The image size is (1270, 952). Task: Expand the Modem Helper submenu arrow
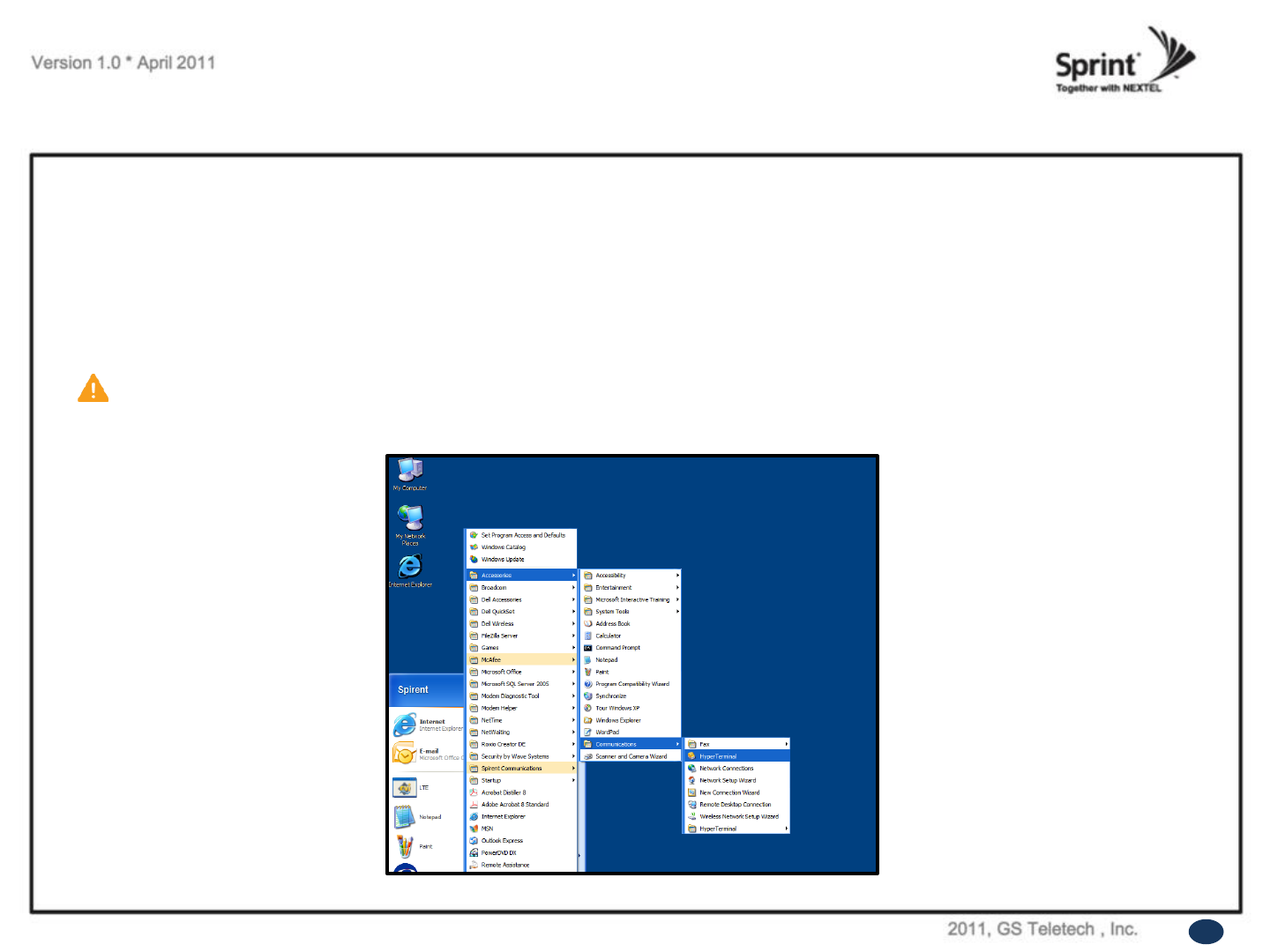pos(573,708)
